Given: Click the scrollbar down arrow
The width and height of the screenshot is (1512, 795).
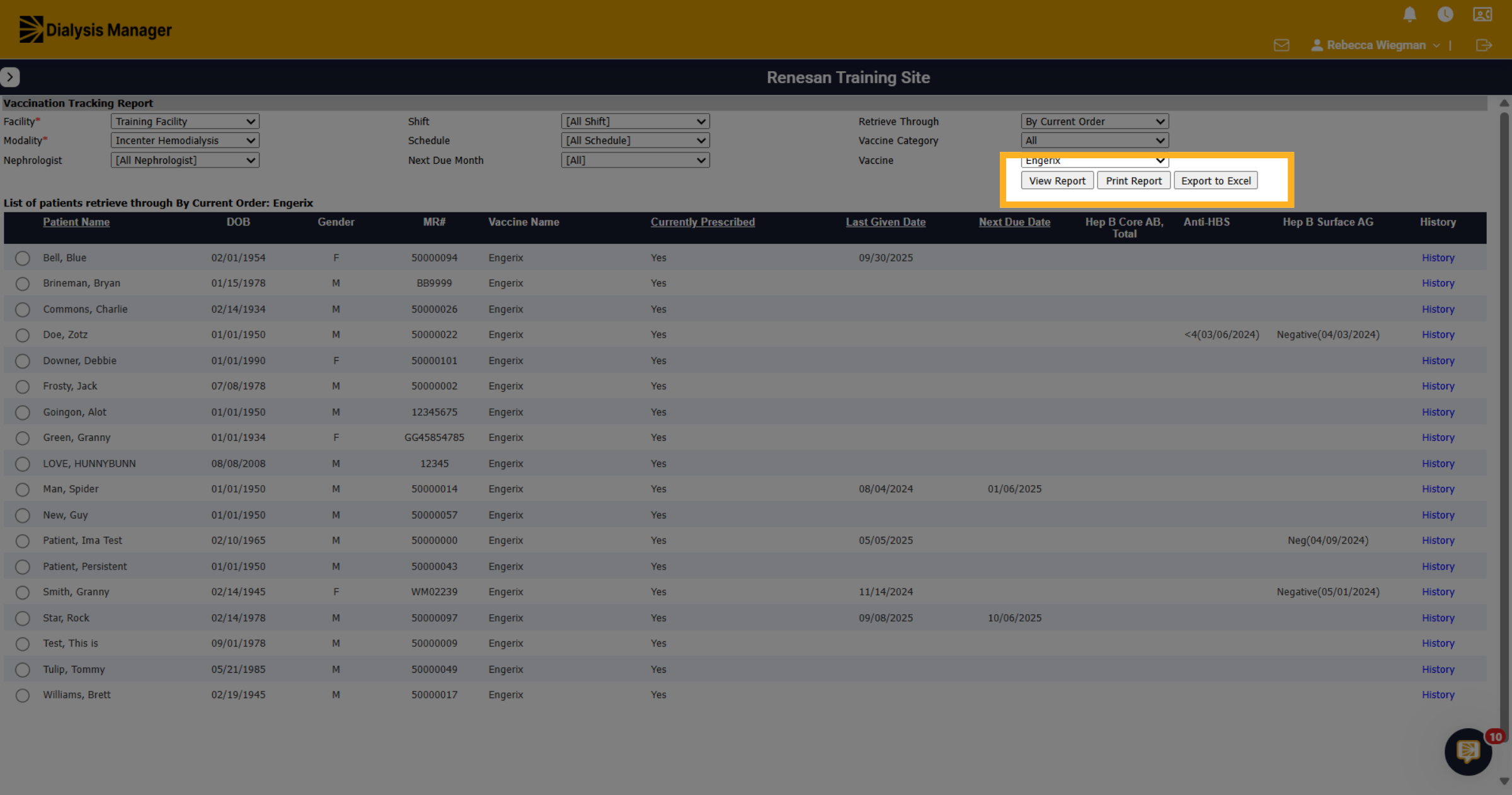Looking at the screenshot, I should click(x=1504, y=782).
